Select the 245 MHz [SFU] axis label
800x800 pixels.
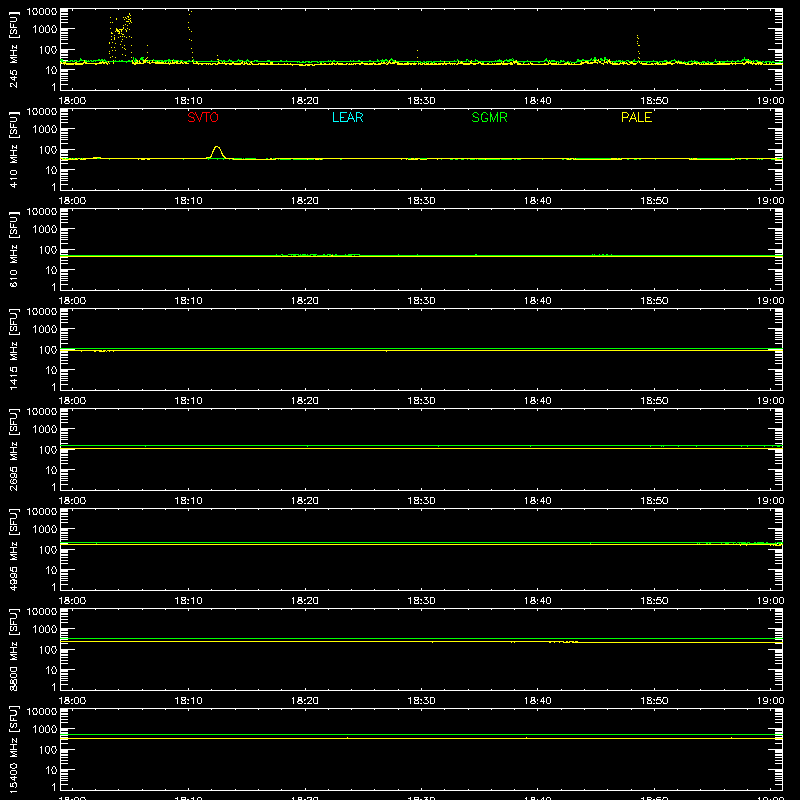click(14, 49)
